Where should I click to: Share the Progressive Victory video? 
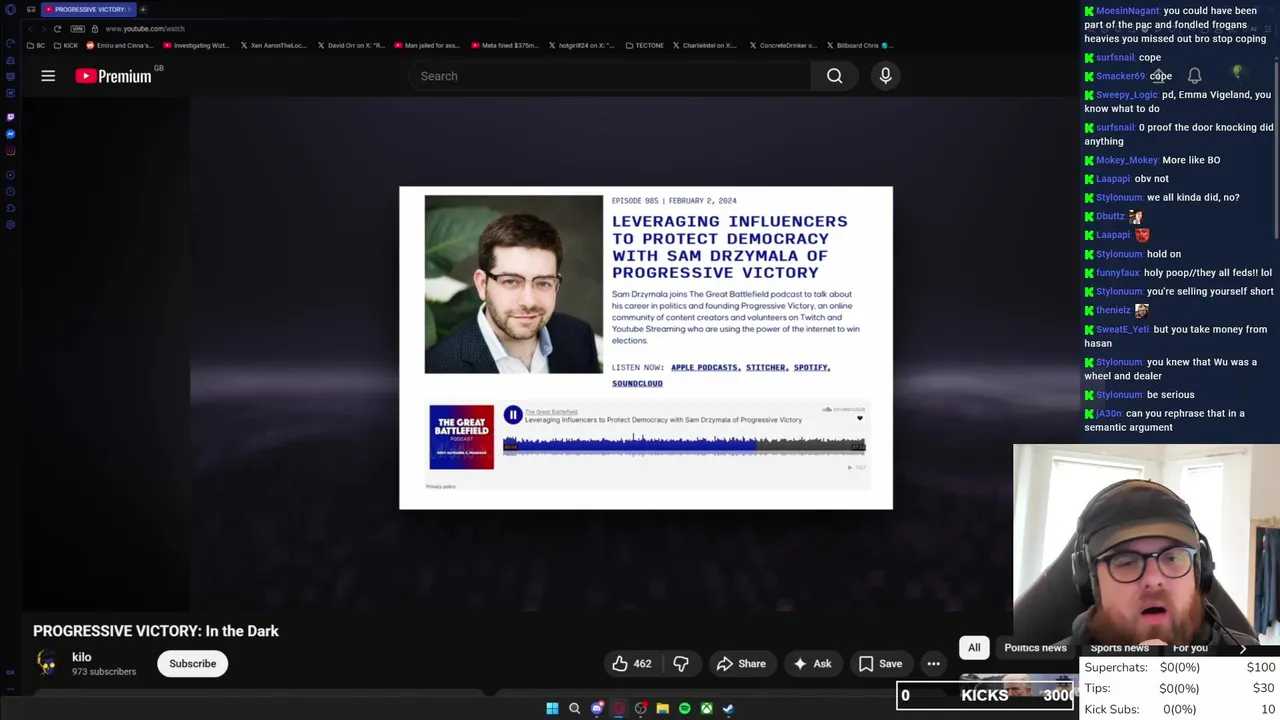741,664
